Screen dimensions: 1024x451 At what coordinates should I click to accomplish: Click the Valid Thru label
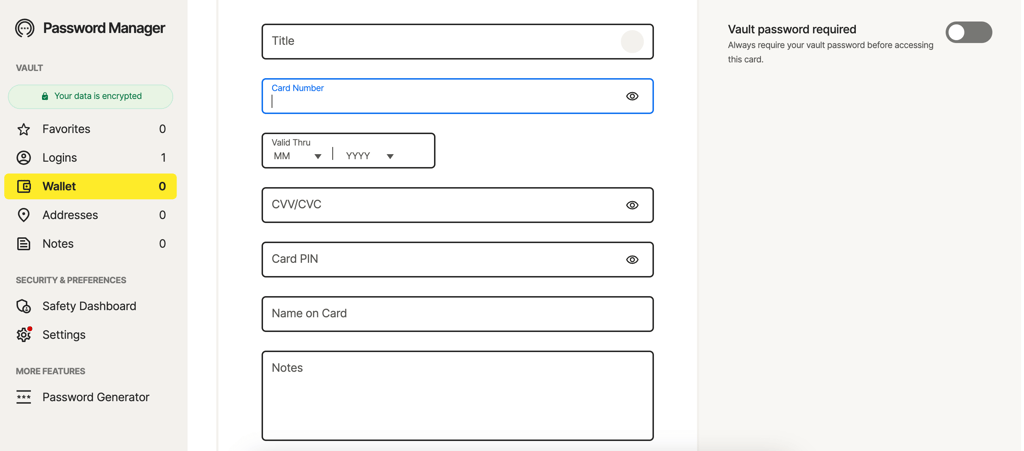(291, 142)
